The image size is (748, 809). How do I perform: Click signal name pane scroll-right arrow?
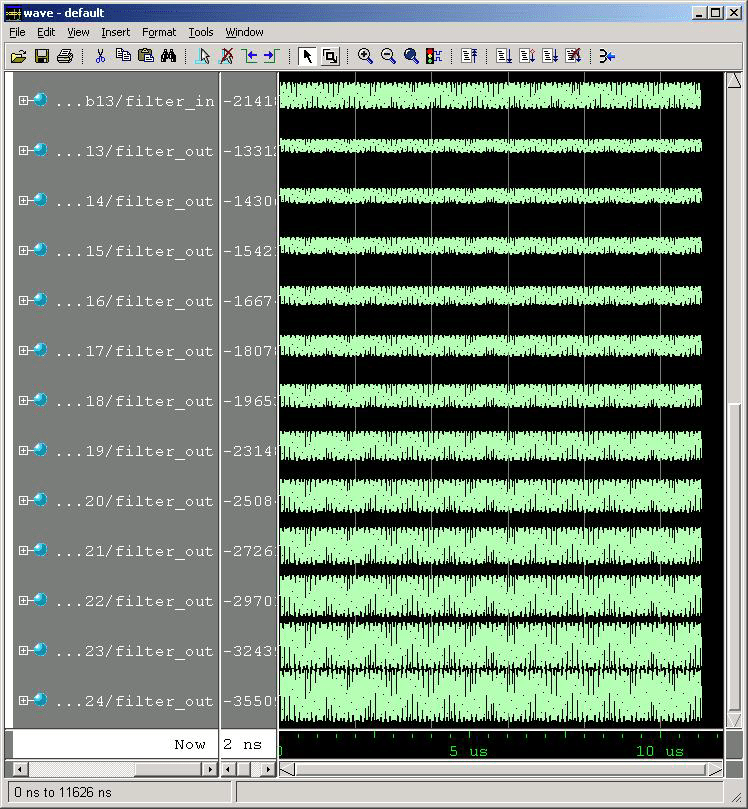pos(209,770)
